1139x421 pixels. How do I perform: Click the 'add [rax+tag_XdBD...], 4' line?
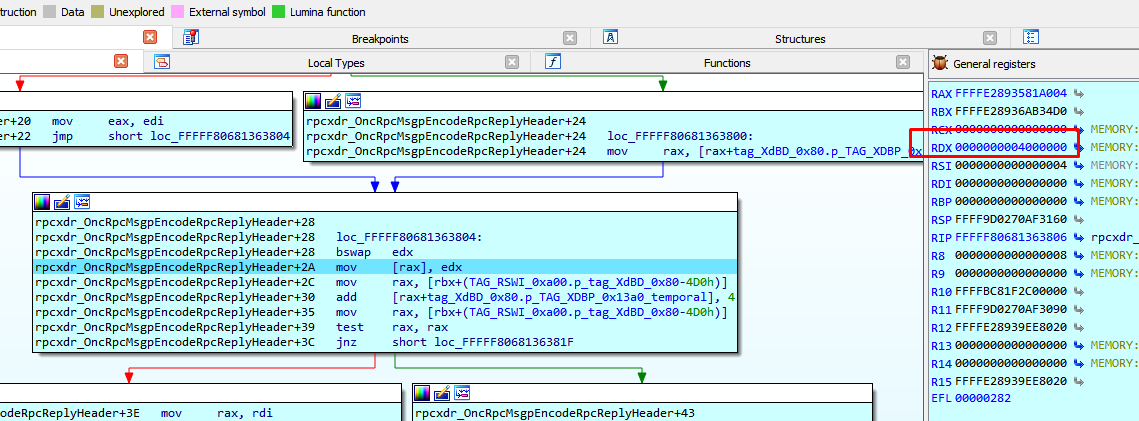[x=385, y=296]
